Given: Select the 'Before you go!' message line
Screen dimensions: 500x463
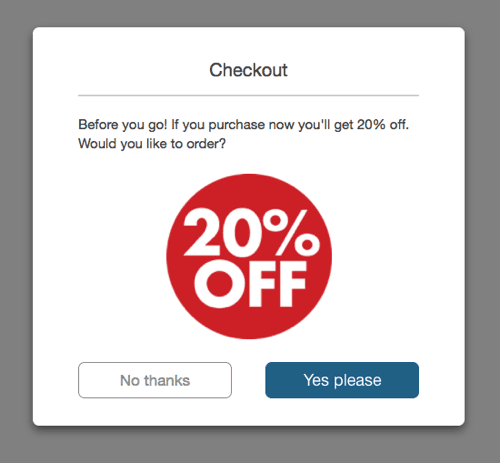Looking at the screenshot, I should tap(243, 125).
